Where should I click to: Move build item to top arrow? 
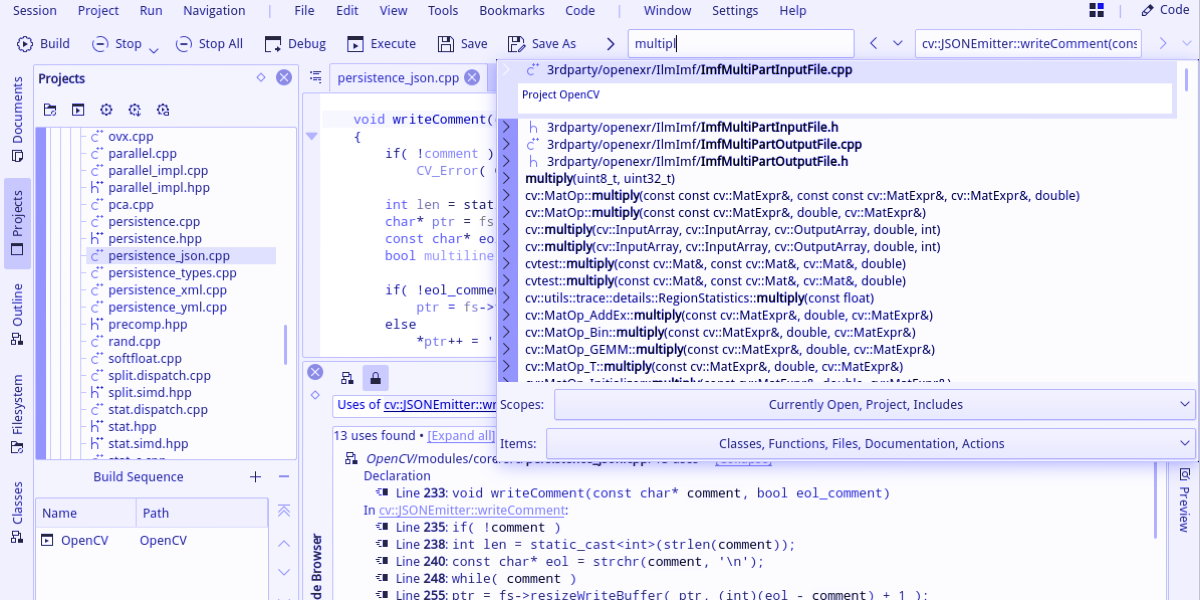point(284,511)
